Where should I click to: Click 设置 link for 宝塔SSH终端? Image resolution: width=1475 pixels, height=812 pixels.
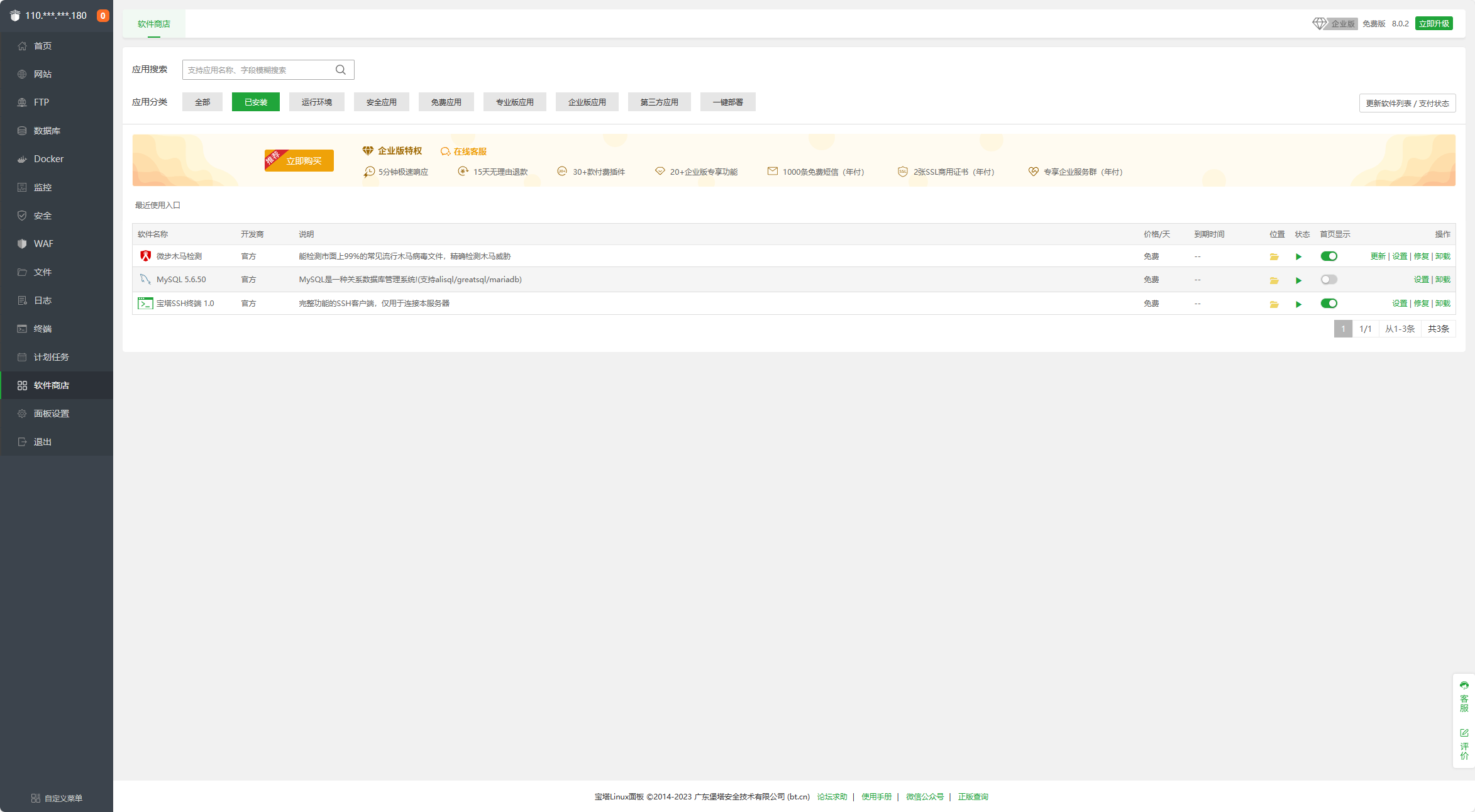1400,304
